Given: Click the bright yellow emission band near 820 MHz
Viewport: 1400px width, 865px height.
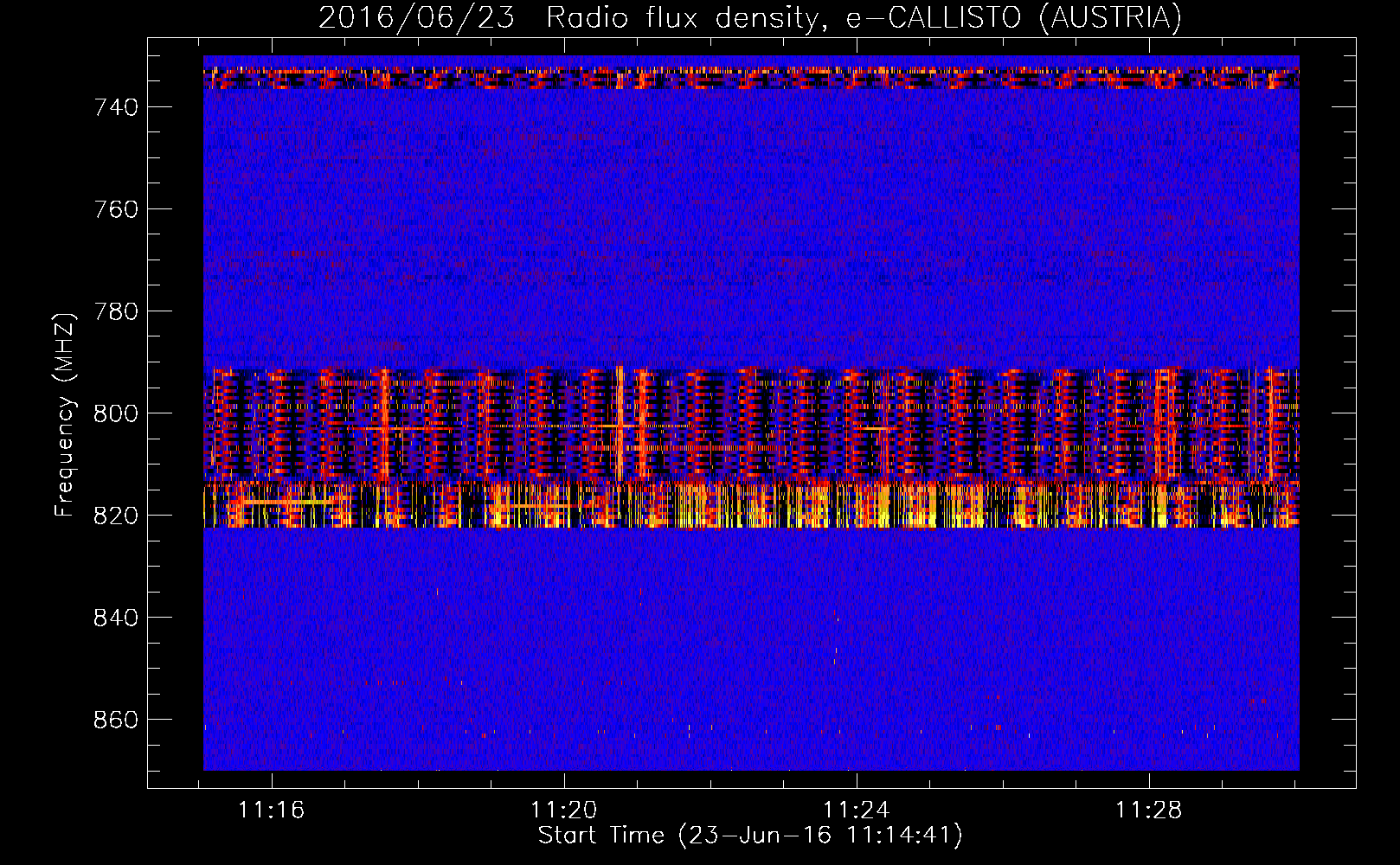Looking at the screenshot, I should 751,505.
